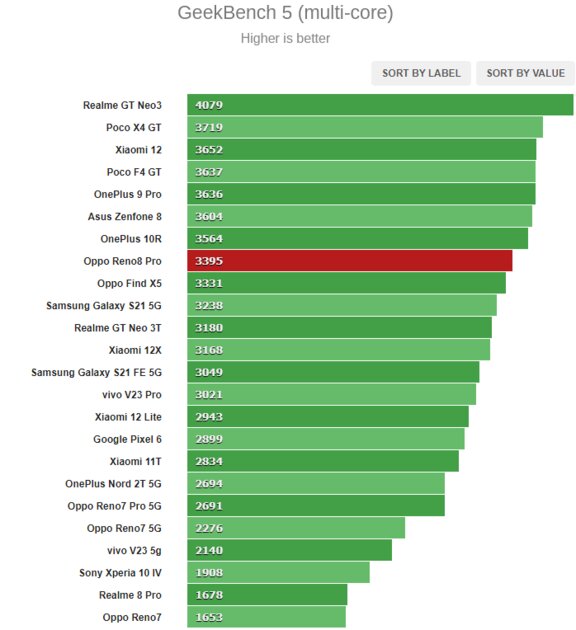Click the OnePlus Nord 2T 5G bar
The height and width of the screenshot is (630, 576).
point(316,484)
